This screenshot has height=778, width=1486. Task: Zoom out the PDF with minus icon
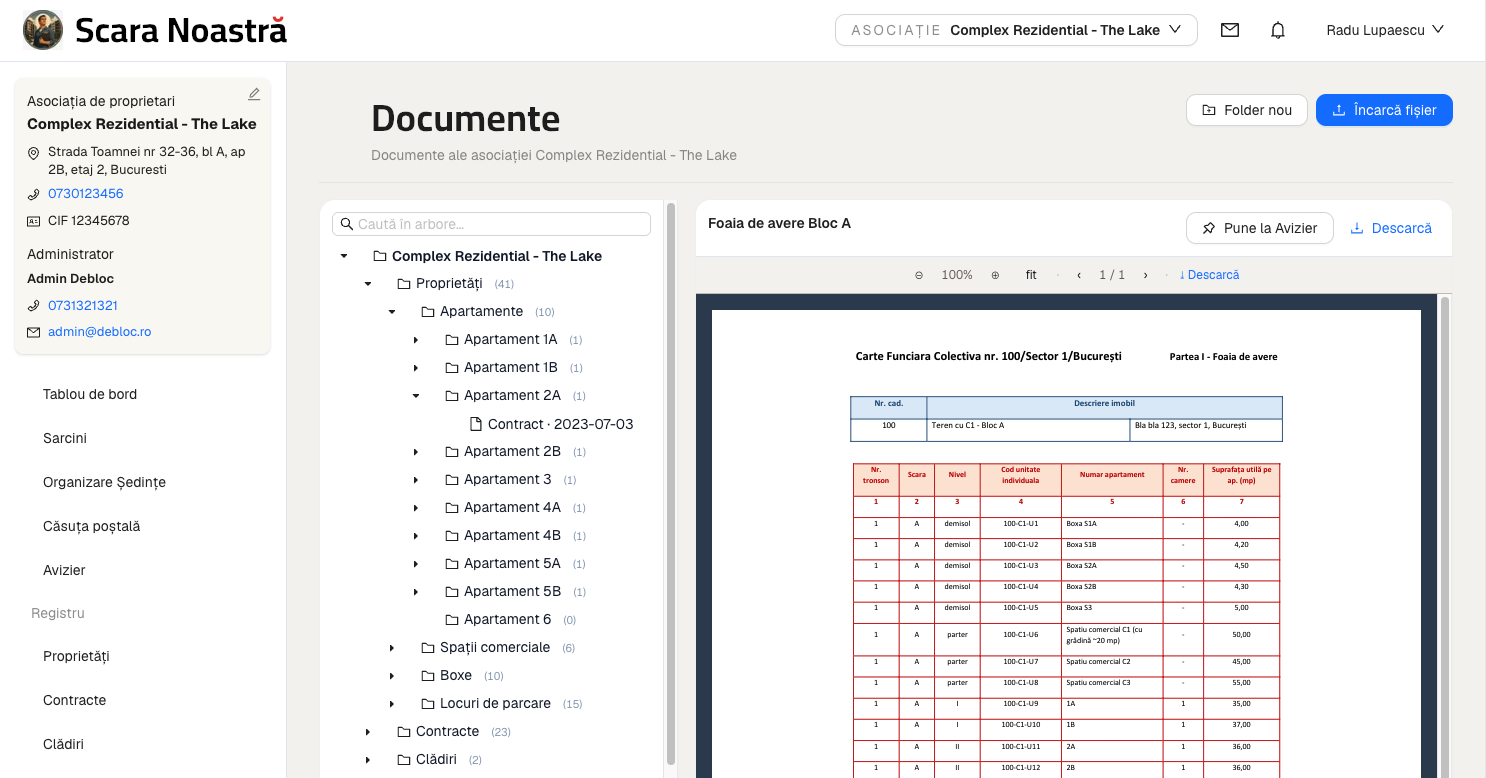919,275
